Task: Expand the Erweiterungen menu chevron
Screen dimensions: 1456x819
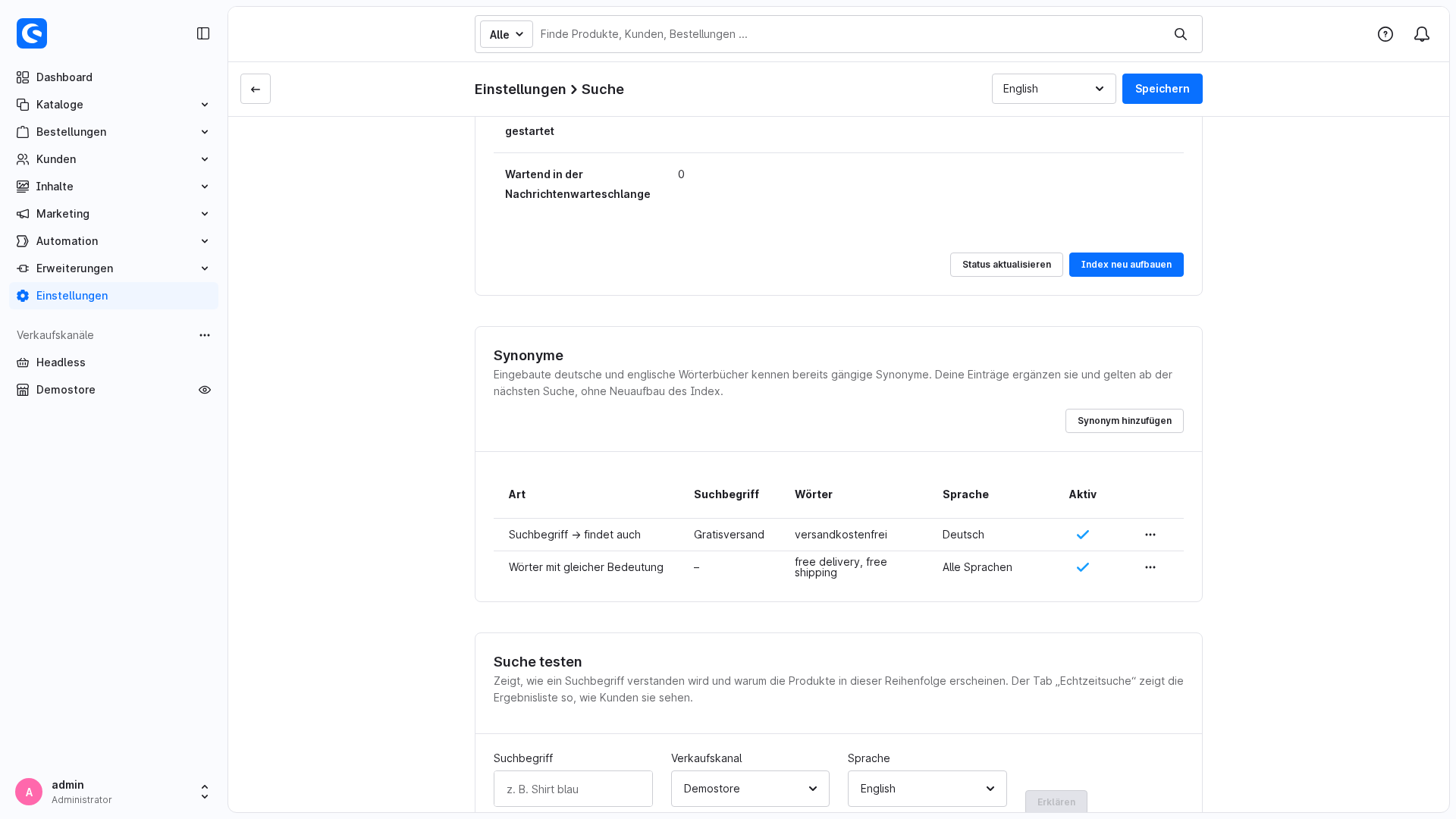Action: 205,268
